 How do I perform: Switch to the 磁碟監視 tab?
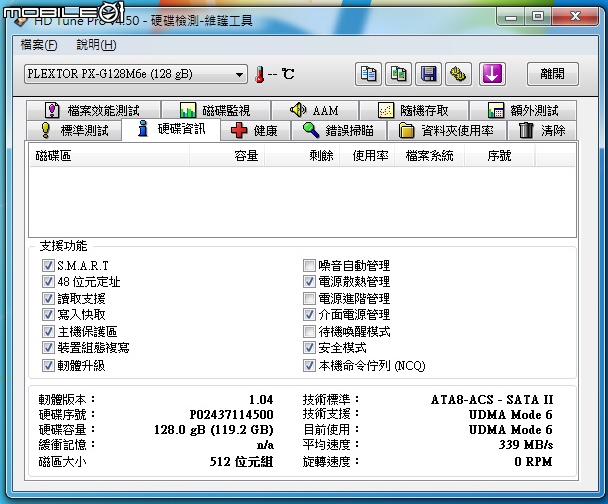pyautogui.click(x=216, y=110)
